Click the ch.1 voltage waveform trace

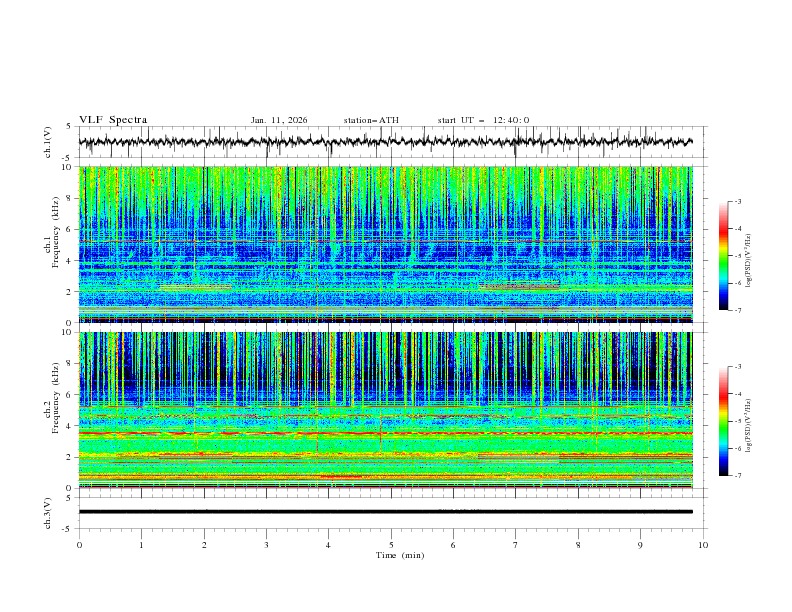pos(385,142)
